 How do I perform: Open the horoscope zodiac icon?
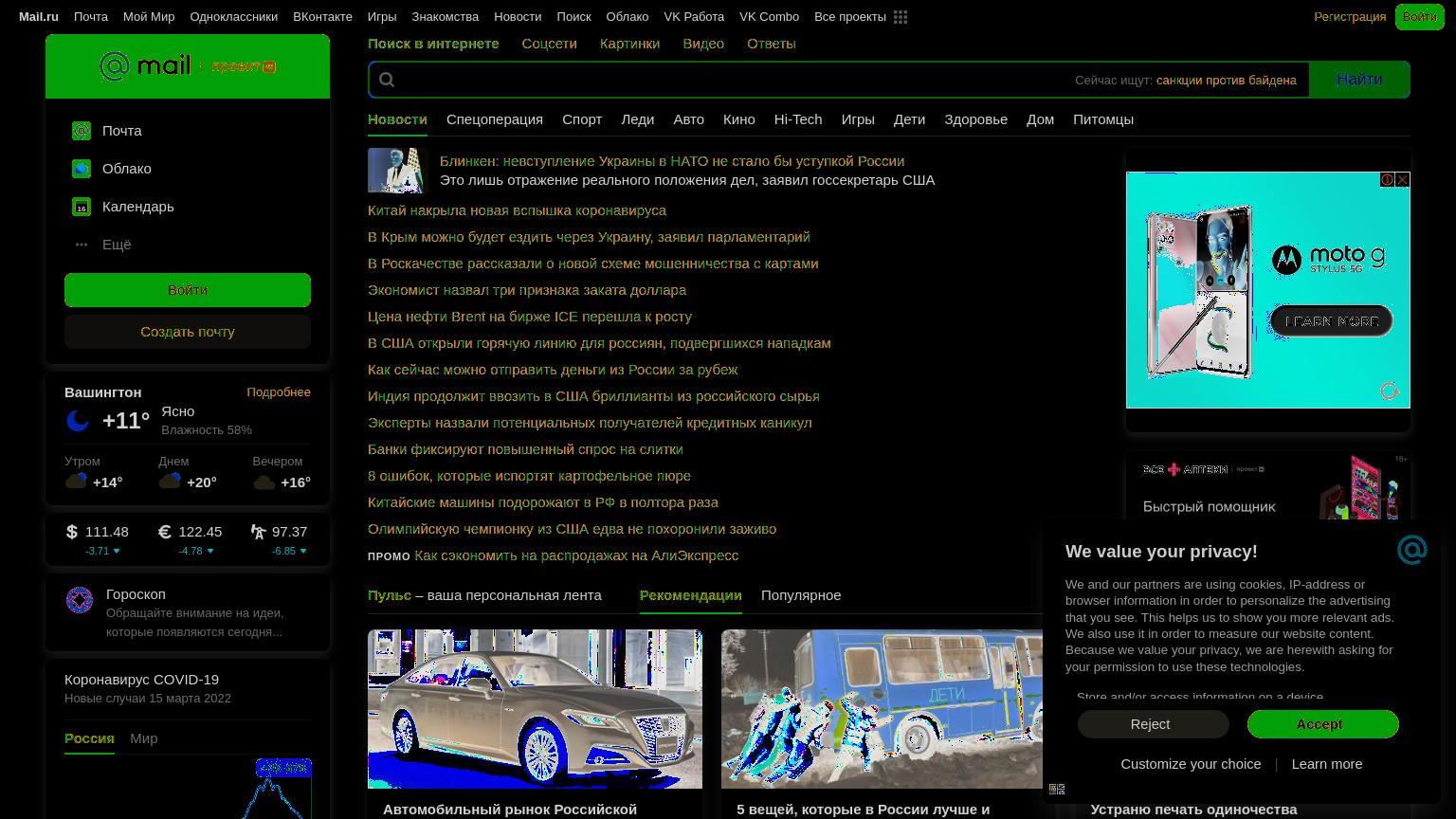pyautogui.click(x=80, y=600)
